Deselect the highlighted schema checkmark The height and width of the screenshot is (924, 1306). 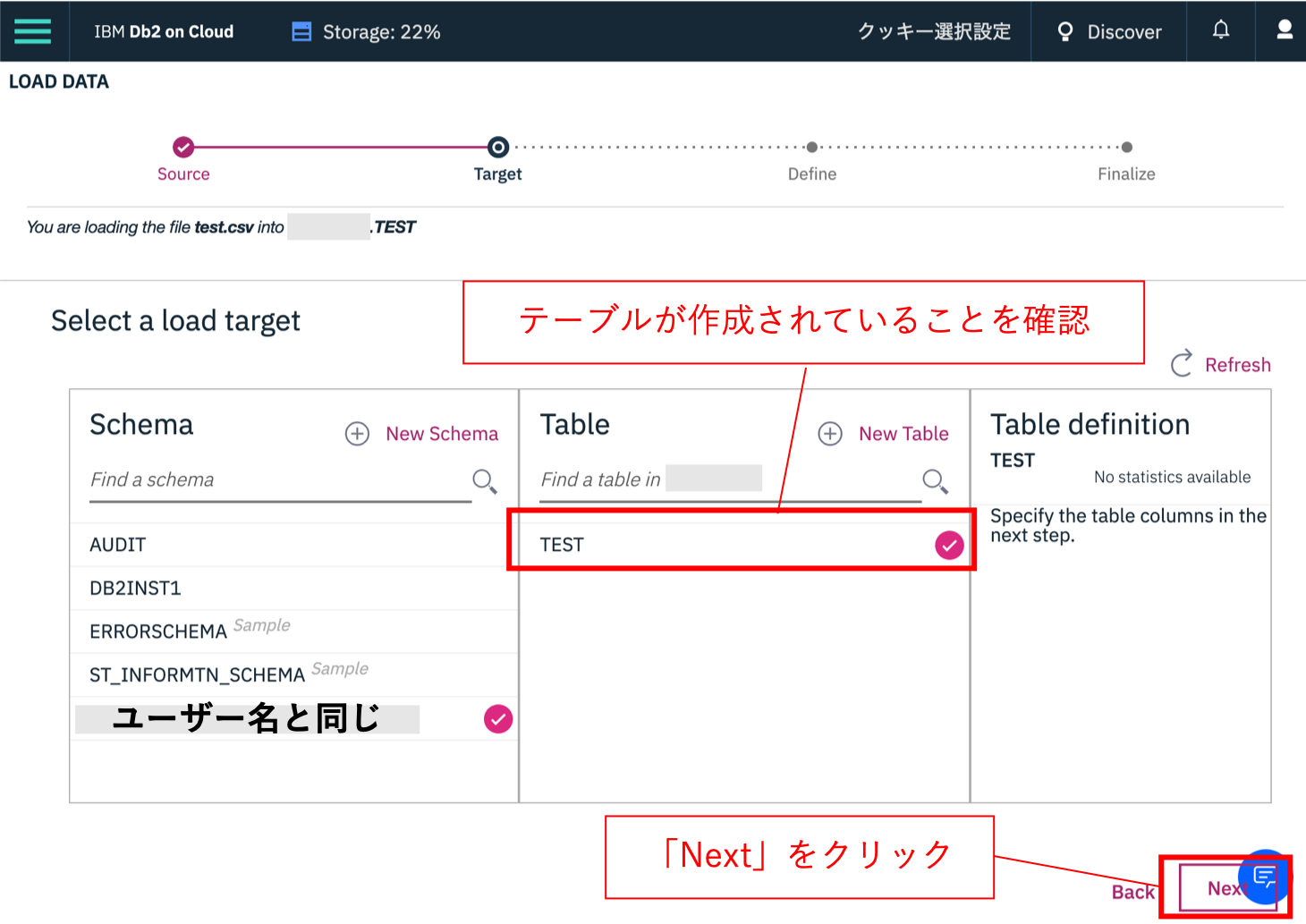click(497, 718)
